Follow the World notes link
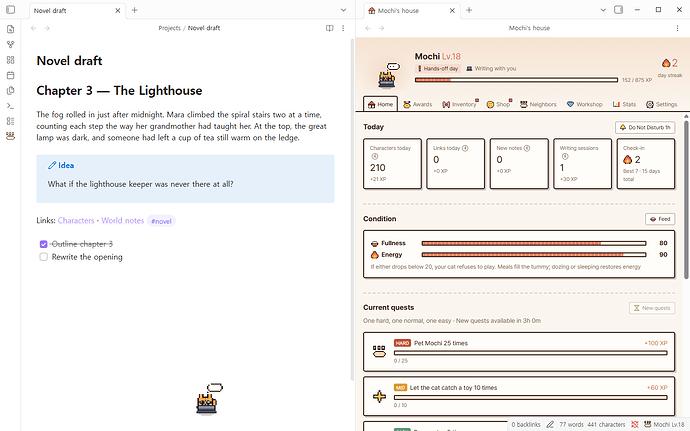This screenshot has height=431, width=690. (122, 221)
